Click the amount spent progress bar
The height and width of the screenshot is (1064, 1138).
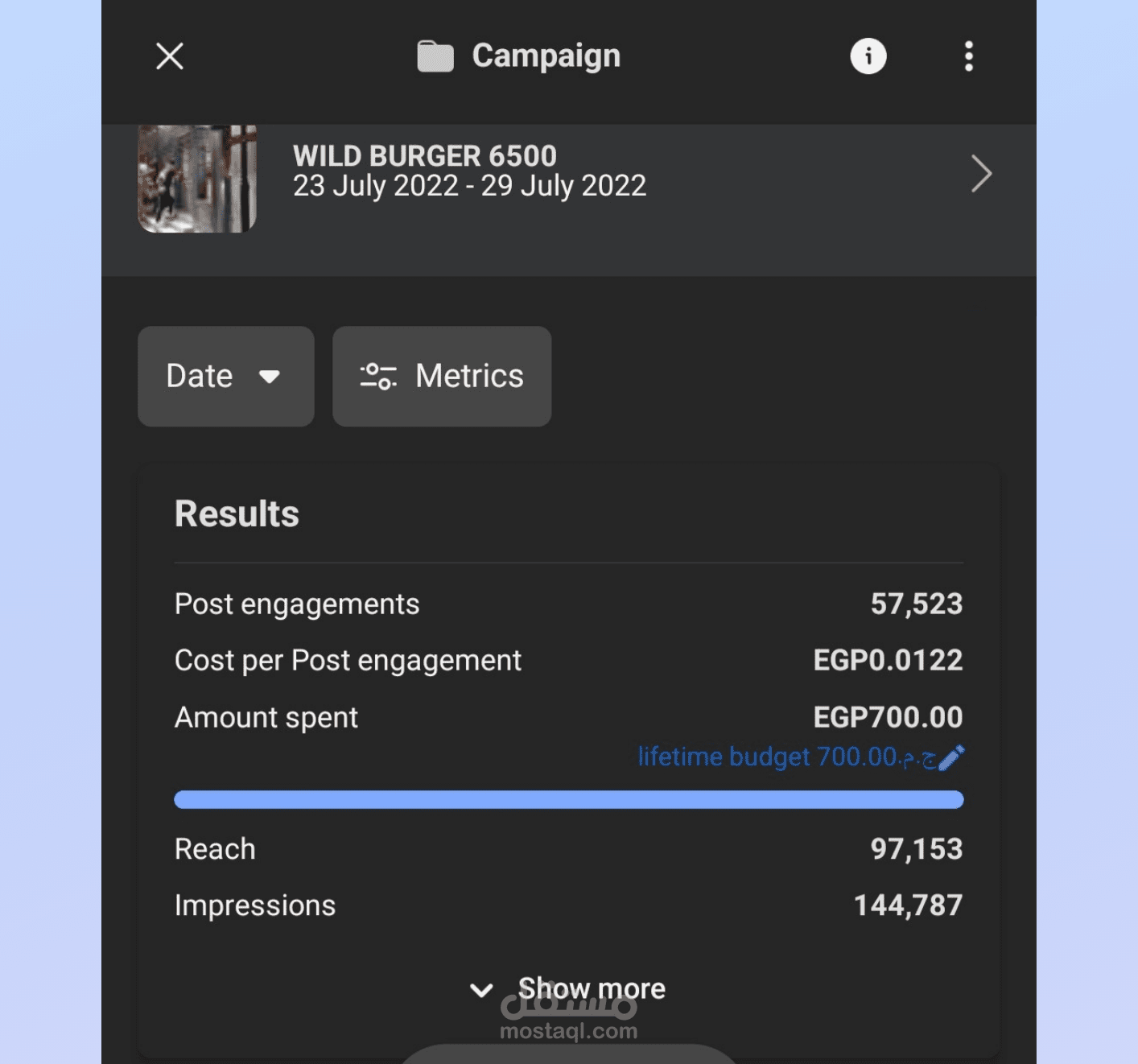568,799
